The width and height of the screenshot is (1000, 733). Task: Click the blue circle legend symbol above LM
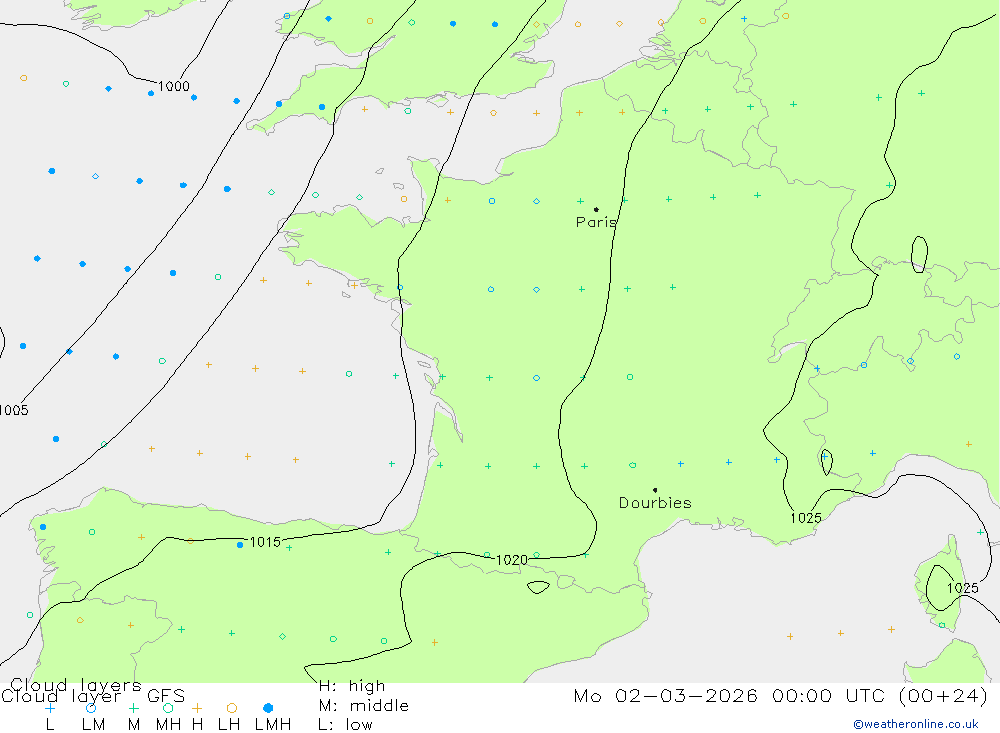tap(91, 708)
